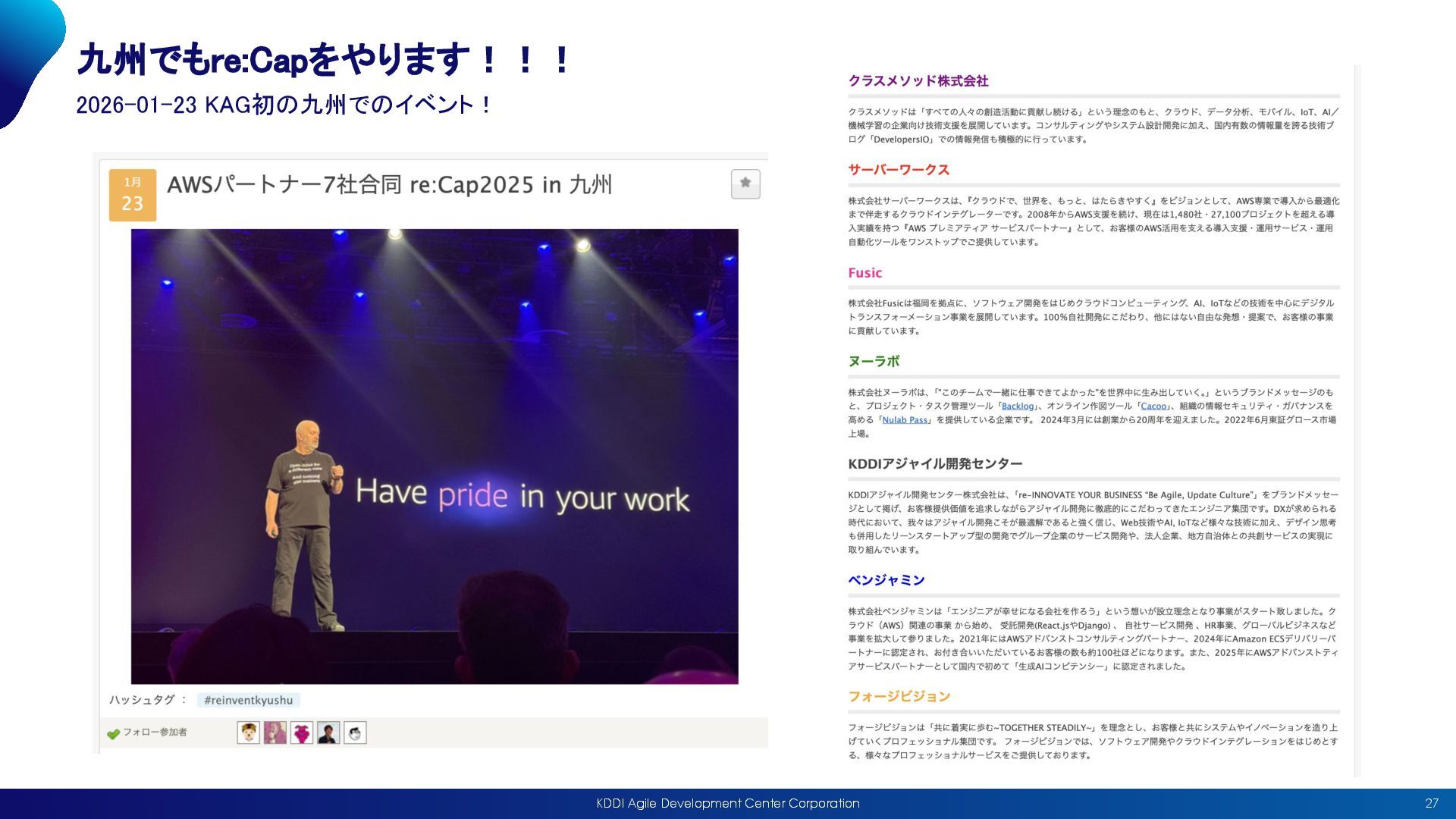Click the サーバーワークス heading

899,170
